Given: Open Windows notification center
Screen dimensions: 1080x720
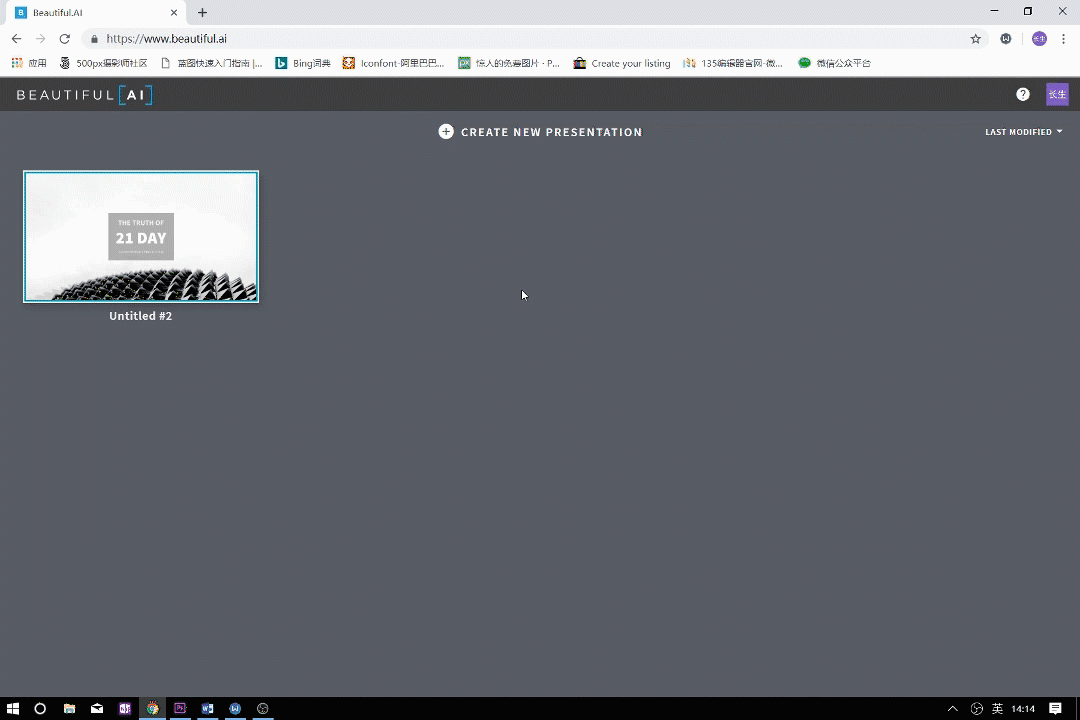Looking at the screenshot, I should click(x=1055, y=708).
